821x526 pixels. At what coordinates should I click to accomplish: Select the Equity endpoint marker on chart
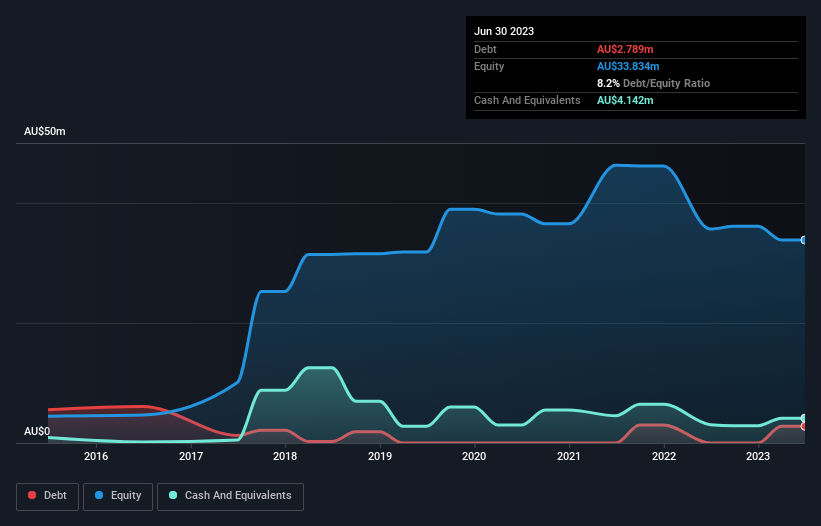click(804, 240)
